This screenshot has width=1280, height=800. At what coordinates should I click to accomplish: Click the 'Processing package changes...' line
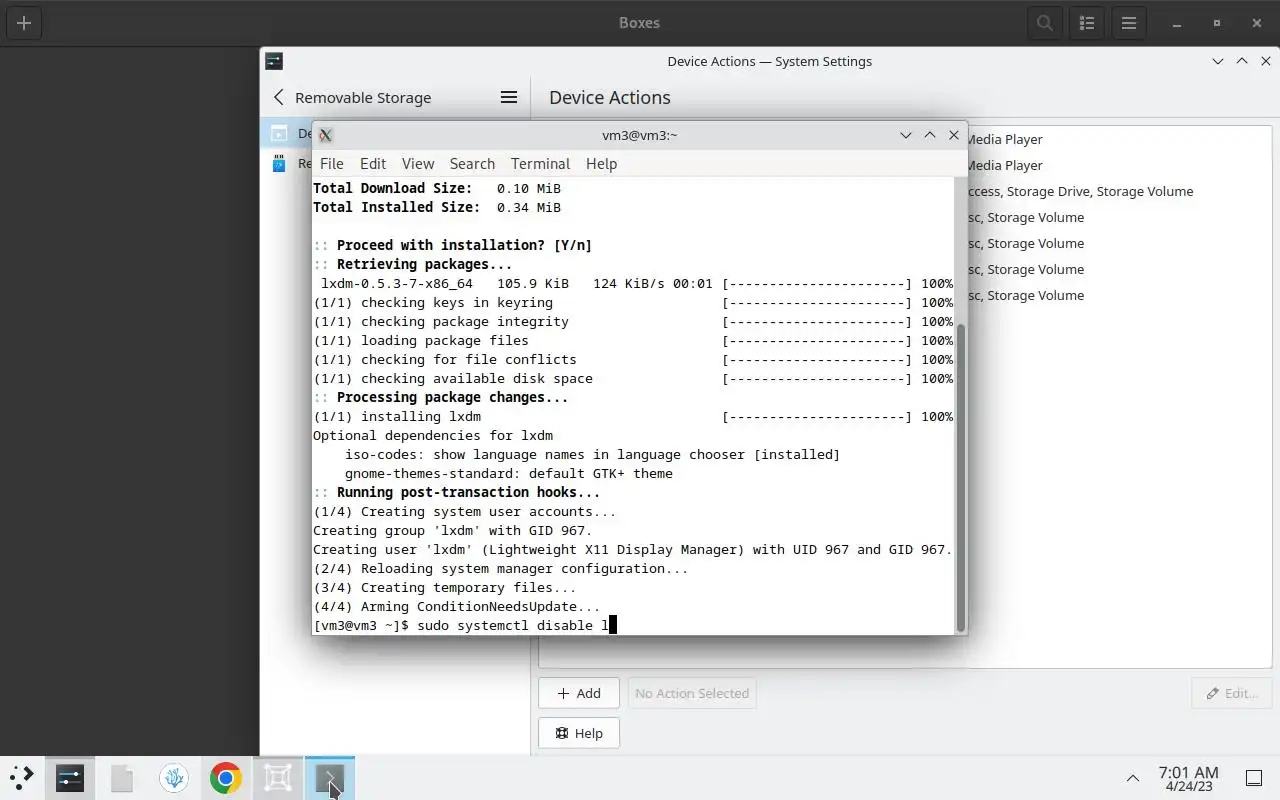[x=441, y=397]
